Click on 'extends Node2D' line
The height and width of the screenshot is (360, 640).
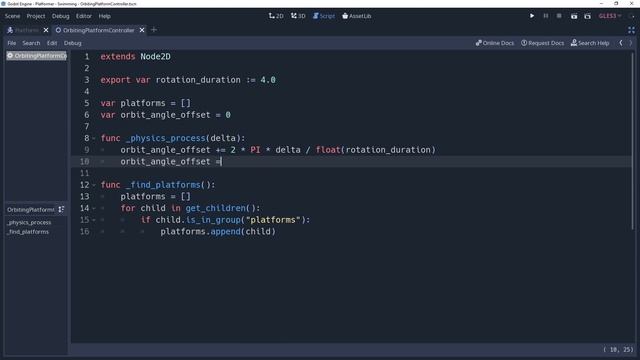(x=136, y=57)
